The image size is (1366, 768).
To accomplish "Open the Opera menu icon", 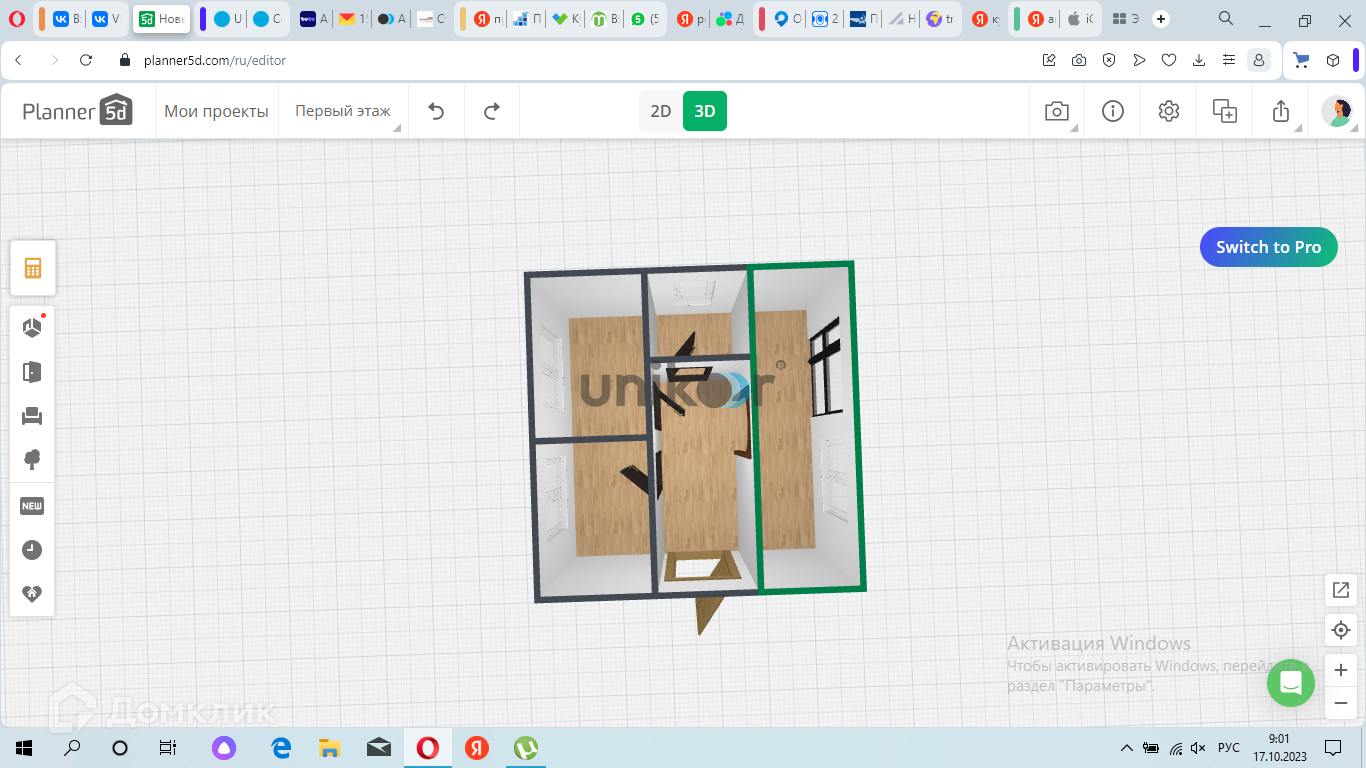I will [17, 19].
